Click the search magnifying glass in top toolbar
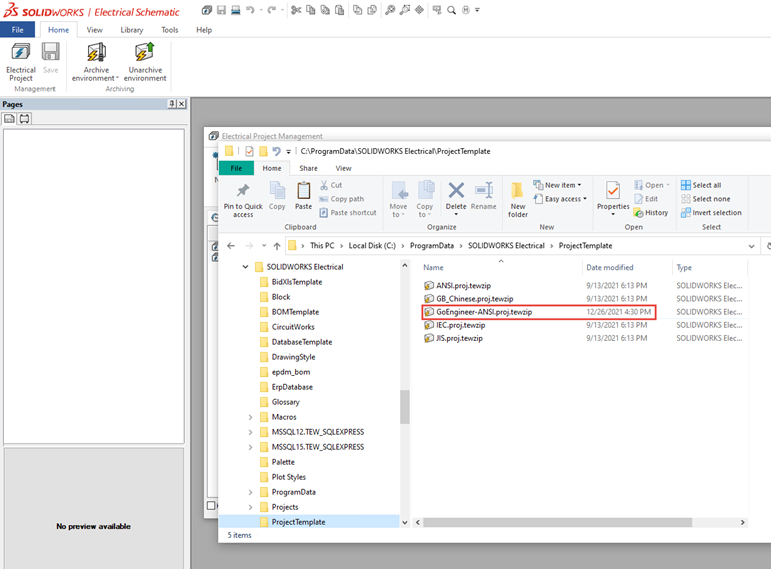771x569 pixels. (451, 10)
